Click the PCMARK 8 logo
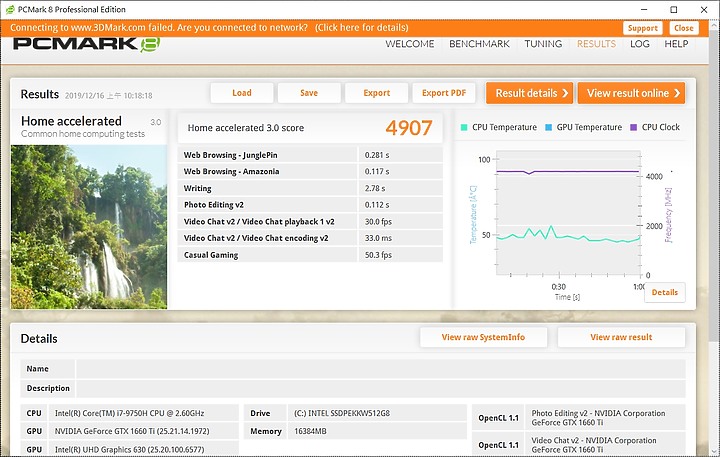Viewport: 720px width, 457px height. (x=86, y=44)
